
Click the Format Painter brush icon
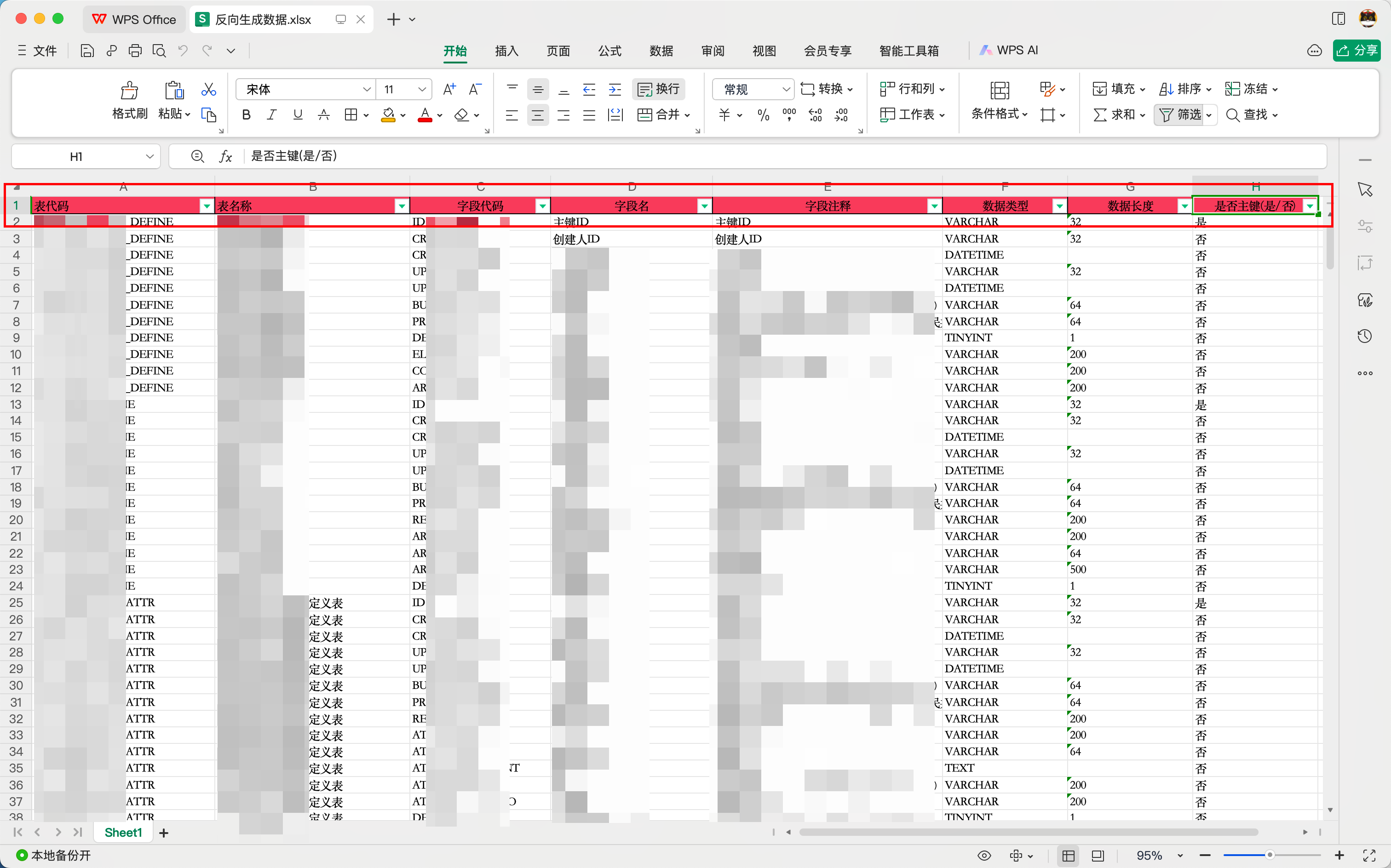tap(129, 90)
